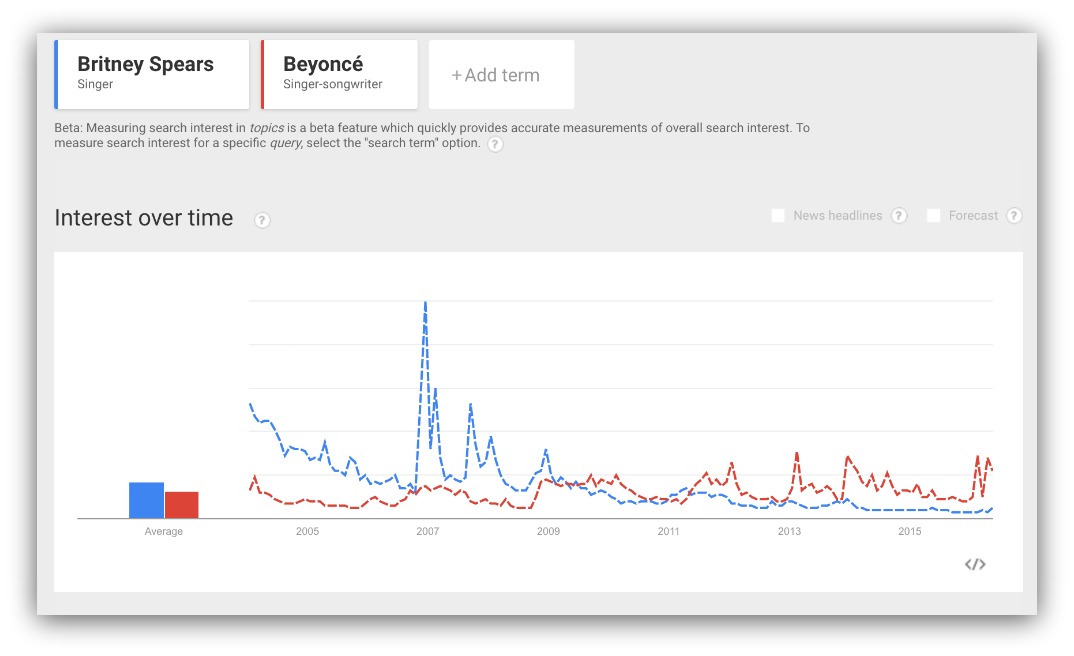Click the 2013 axis label

click(789, 531)
